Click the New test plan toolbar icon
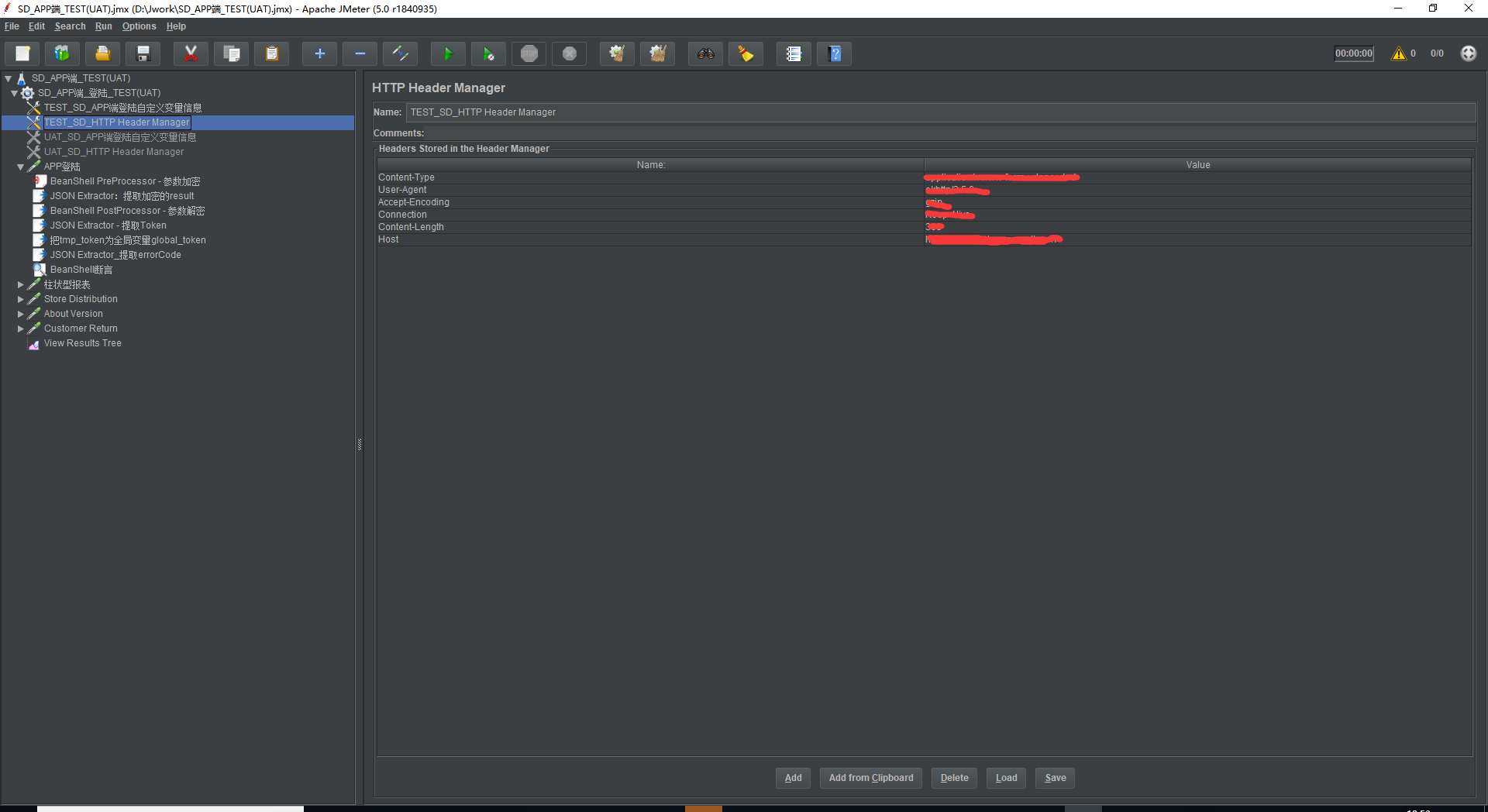This screenshot has width=1488, height=812. click(x=22, y=53)
